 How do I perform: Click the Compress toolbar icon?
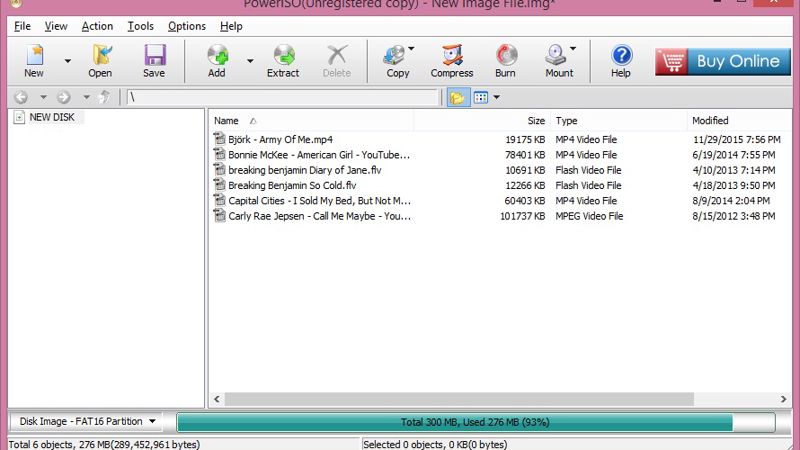click(452, 55)
